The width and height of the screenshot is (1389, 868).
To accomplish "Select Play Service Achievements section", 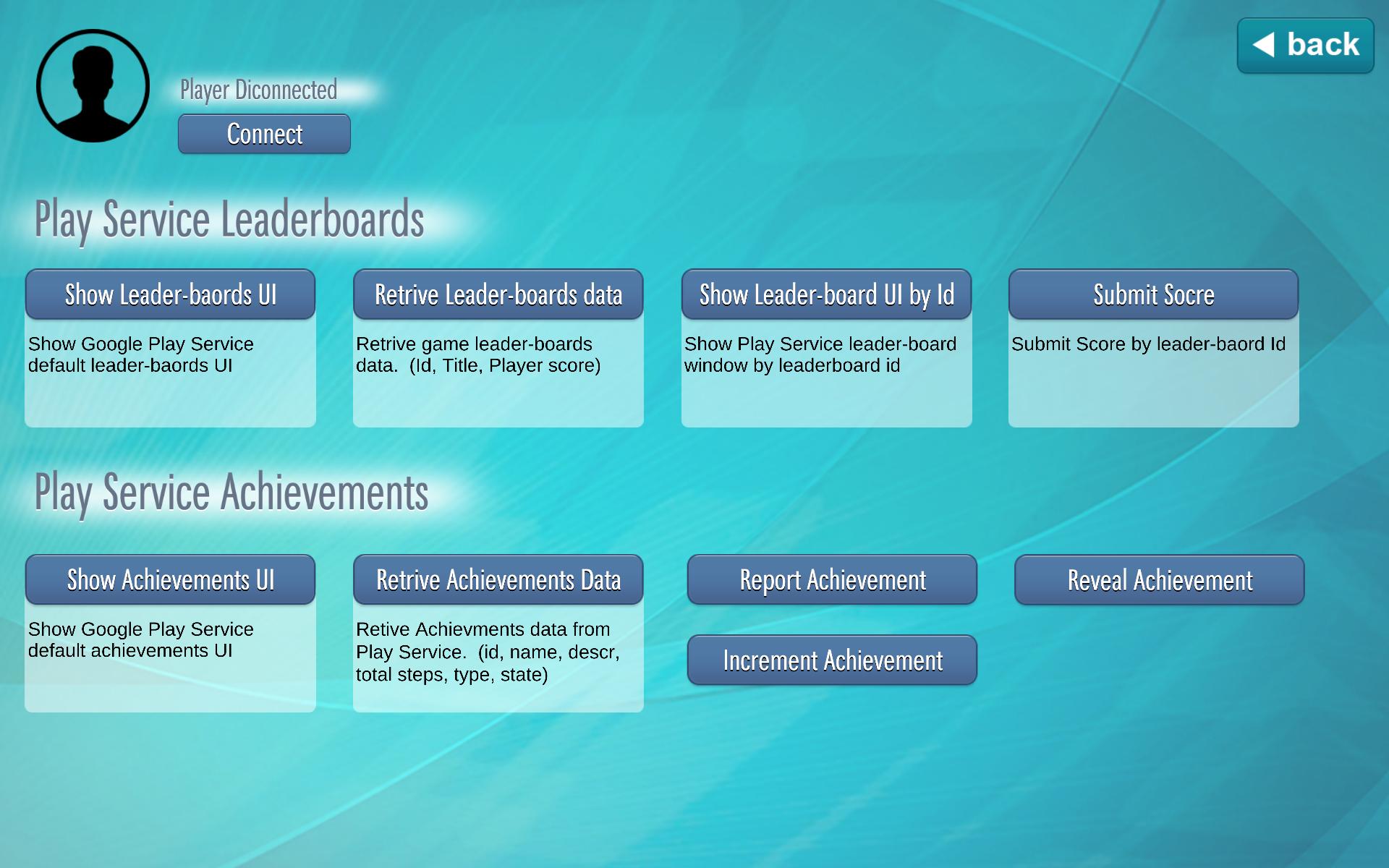I will (x=230, y=490).
